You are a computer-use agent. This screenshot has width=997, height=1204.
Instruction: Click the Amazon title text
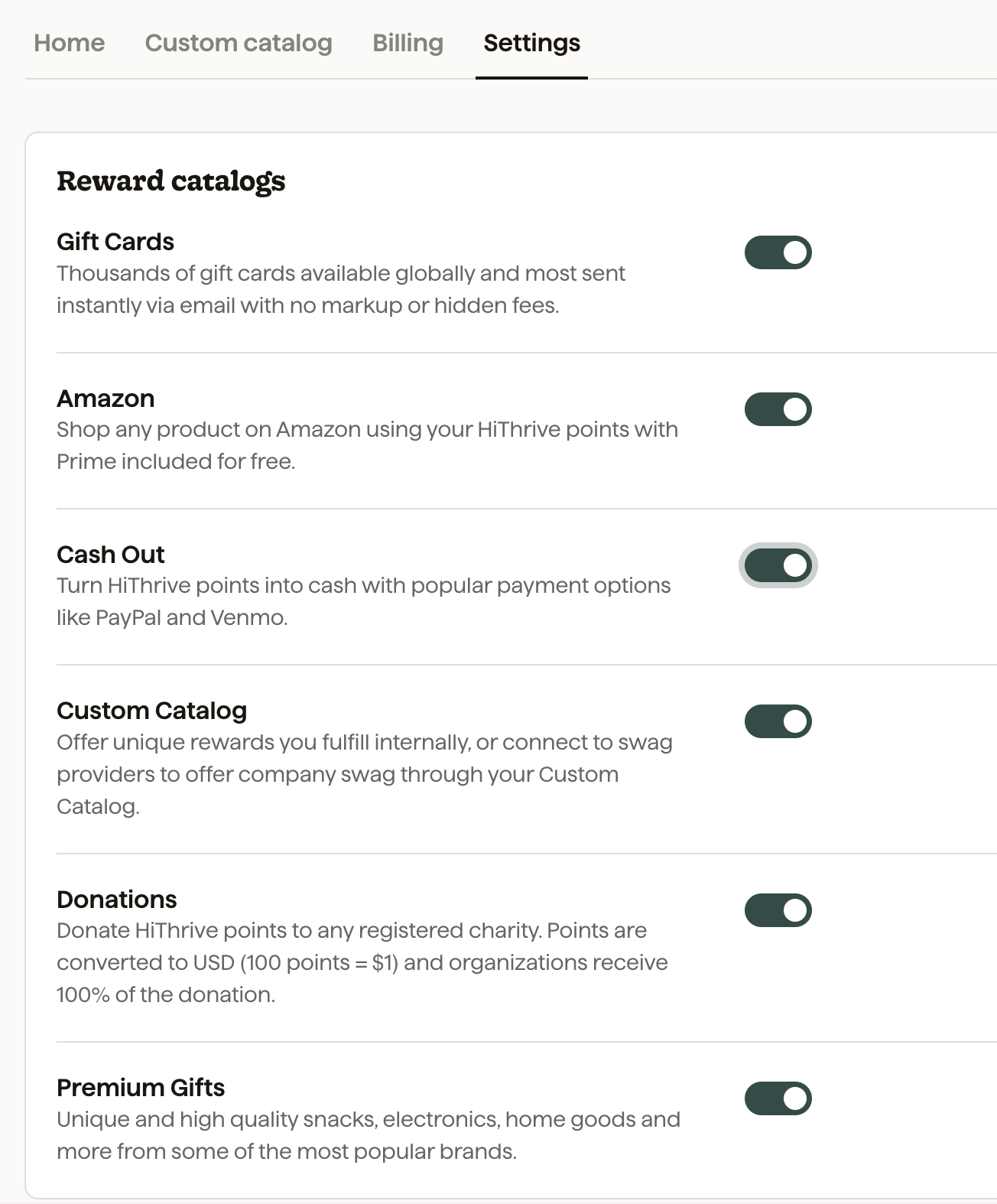coord(106,399)
